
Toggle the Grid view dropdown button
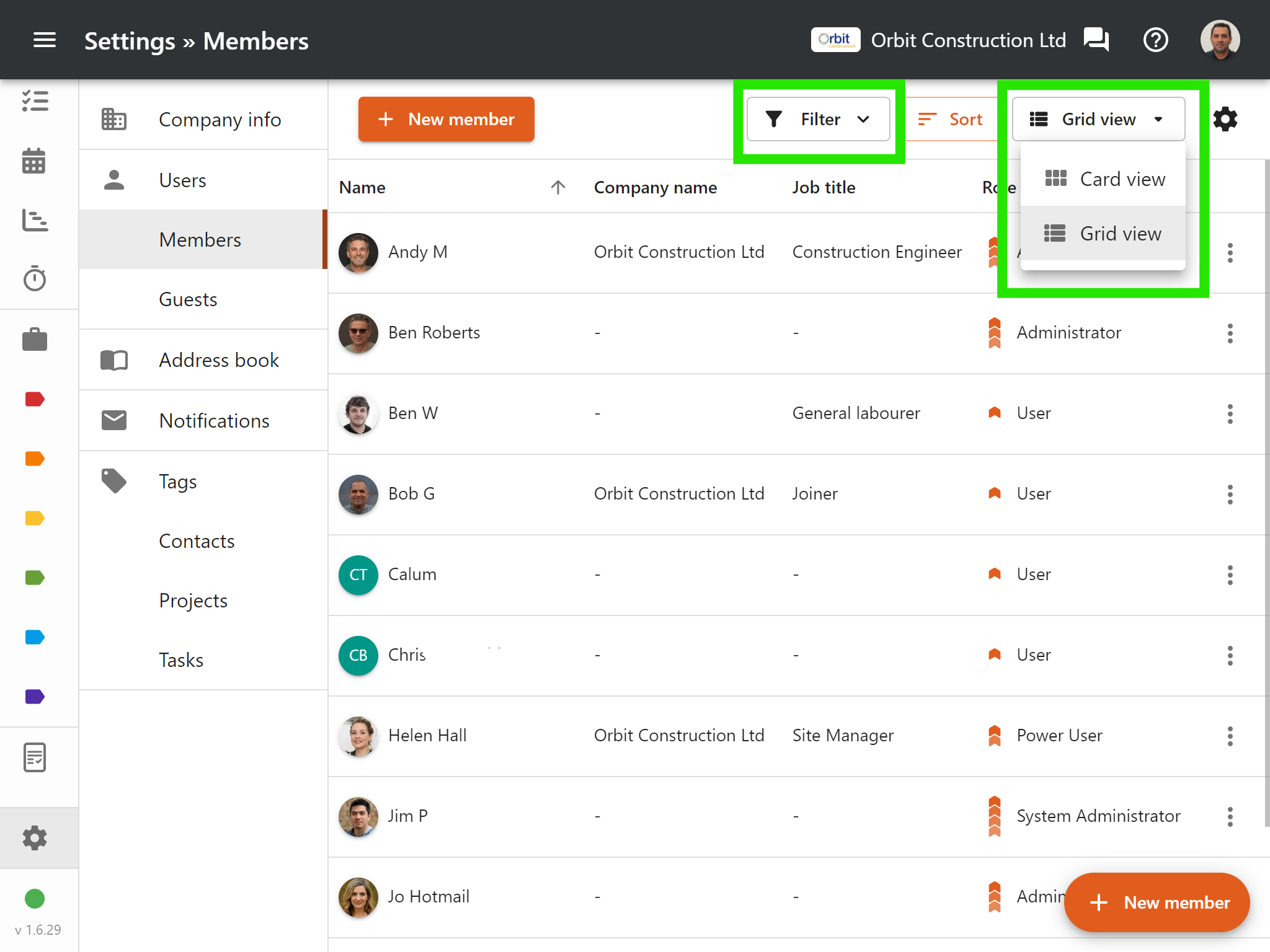coord(1098,119)
